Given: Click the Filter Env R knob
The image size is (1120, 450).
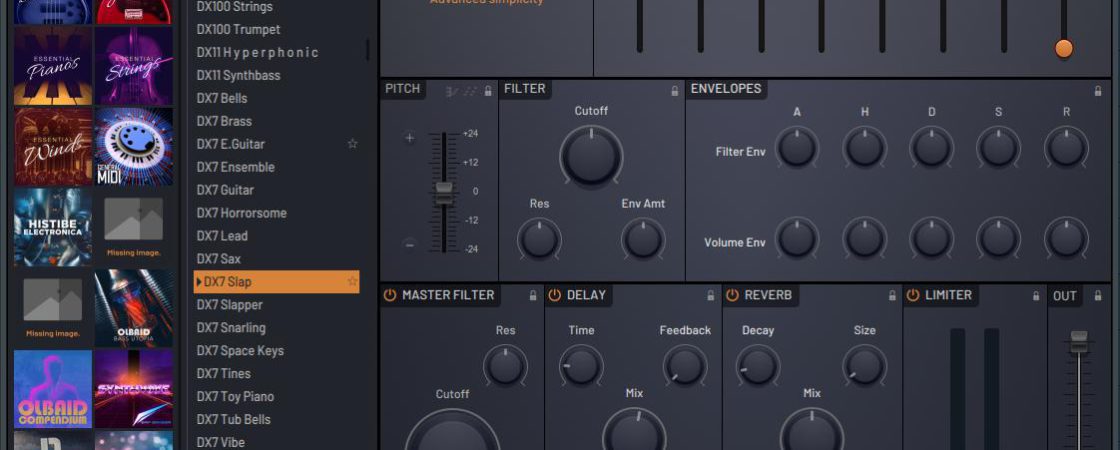Looking at the screenshot, I should (1066, 149).
